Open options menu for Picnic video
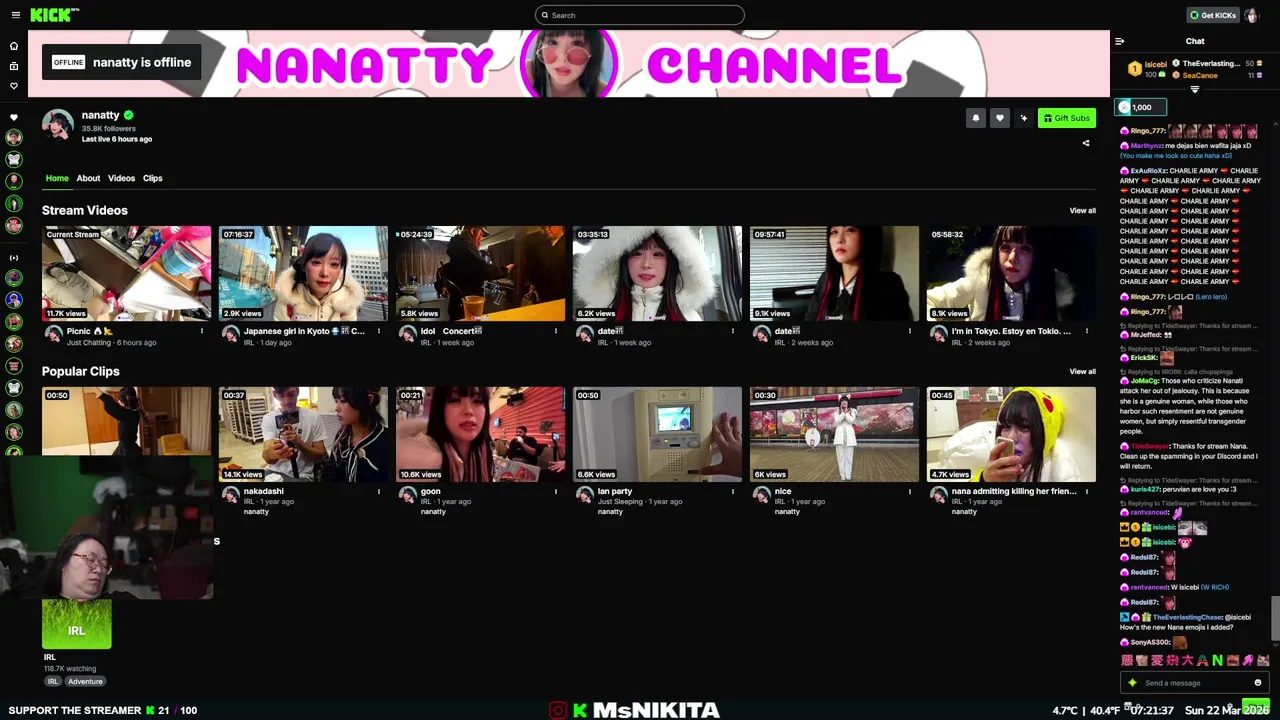Viewport: 1280px width, 720px height. click(x=202, y=331)
